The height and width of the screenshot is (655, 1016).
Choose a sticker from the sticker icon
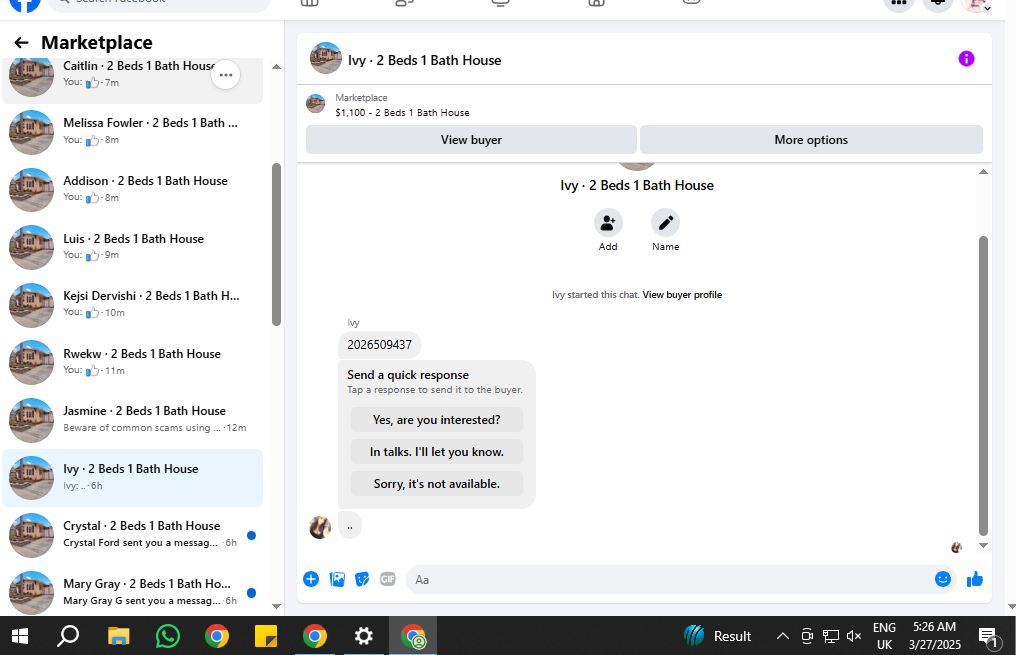[x=362, y=579]
